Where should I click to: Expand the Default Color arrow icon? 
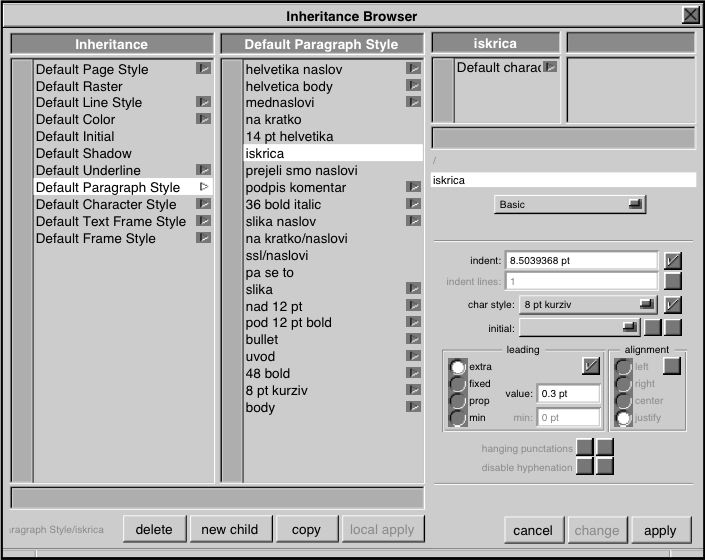tap(203, 119)
